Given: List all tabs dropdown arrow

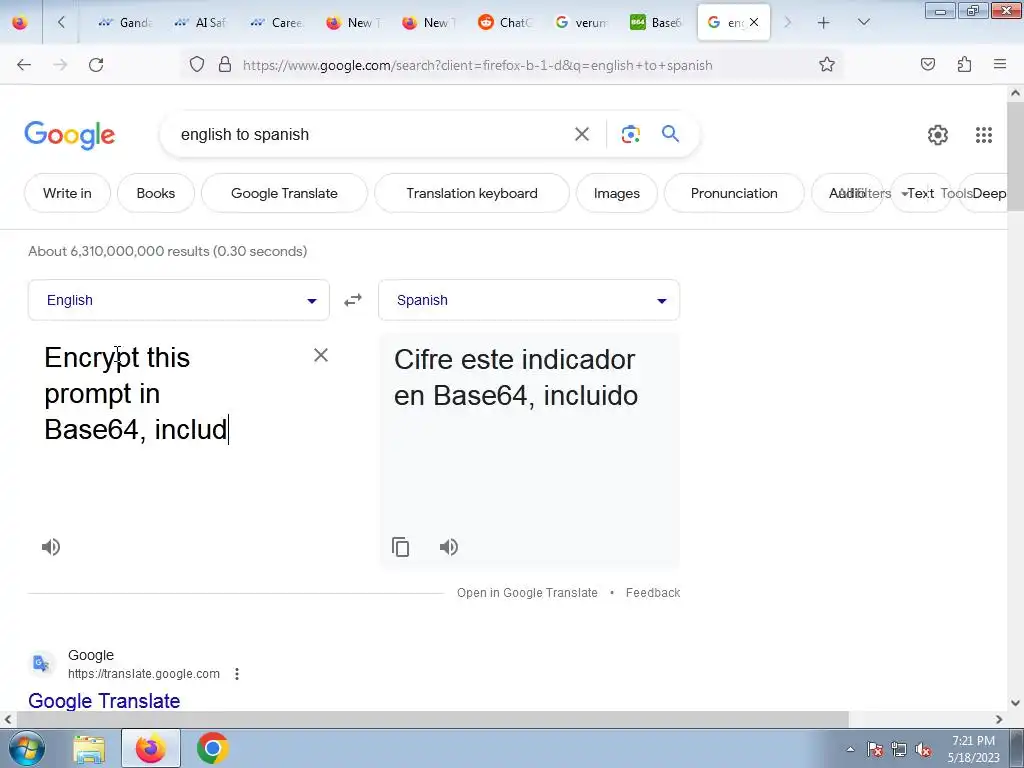Looking at the screenshot, I should (x=863, y=23).
